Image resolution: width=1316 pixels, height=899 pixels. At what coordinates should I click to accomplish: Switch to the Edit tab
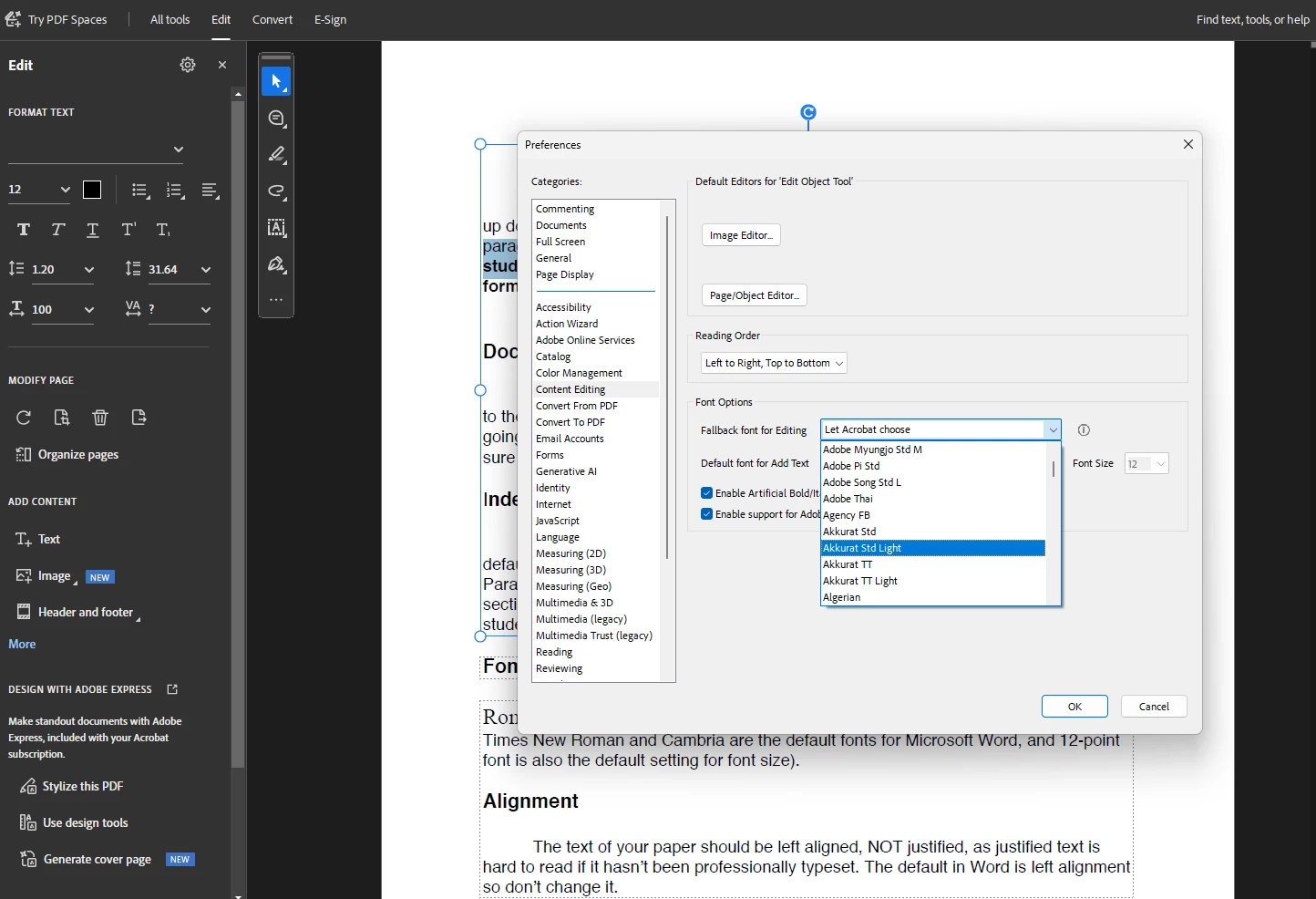pos(221,19)
